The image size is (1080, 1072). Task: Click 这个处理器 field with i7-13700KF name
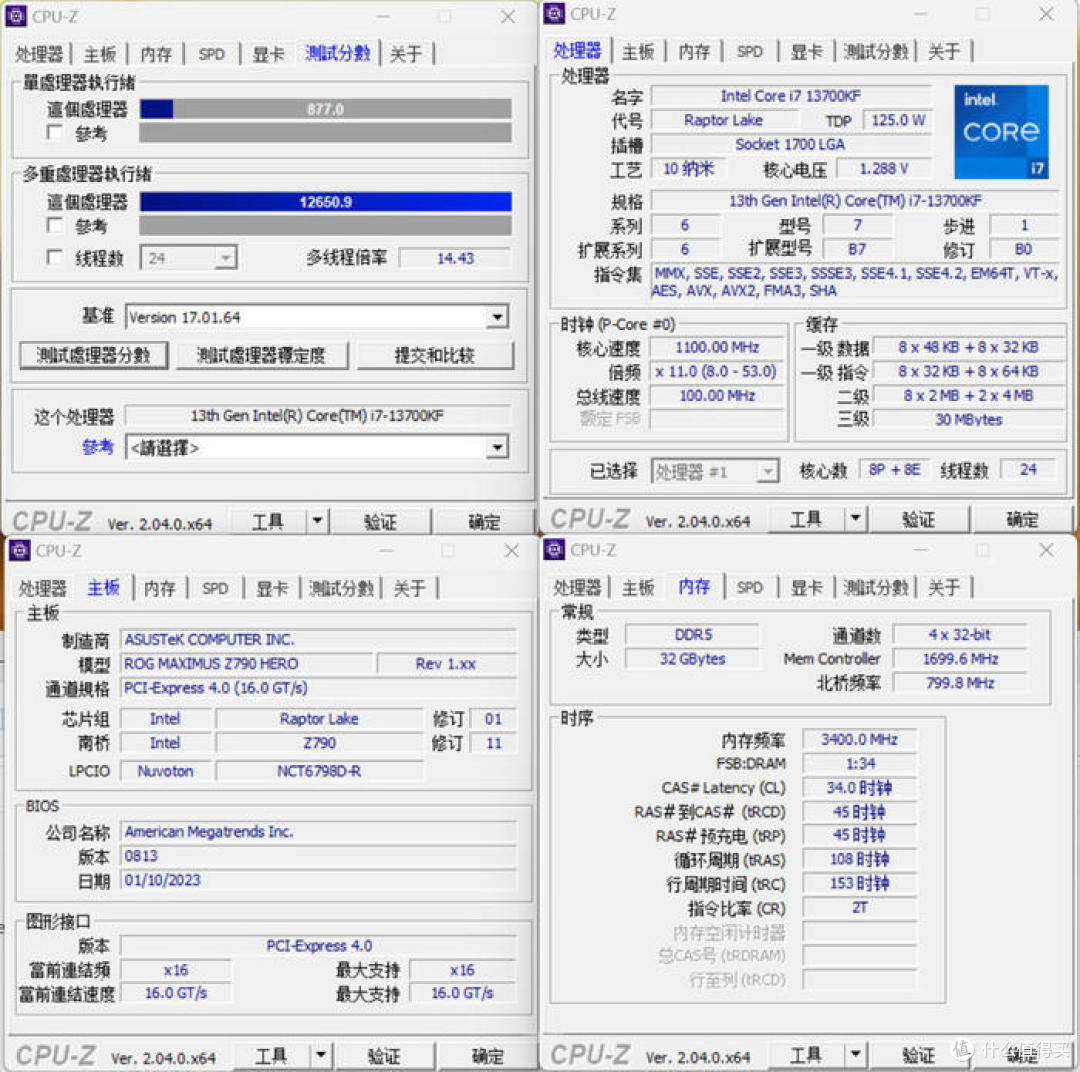318,415
